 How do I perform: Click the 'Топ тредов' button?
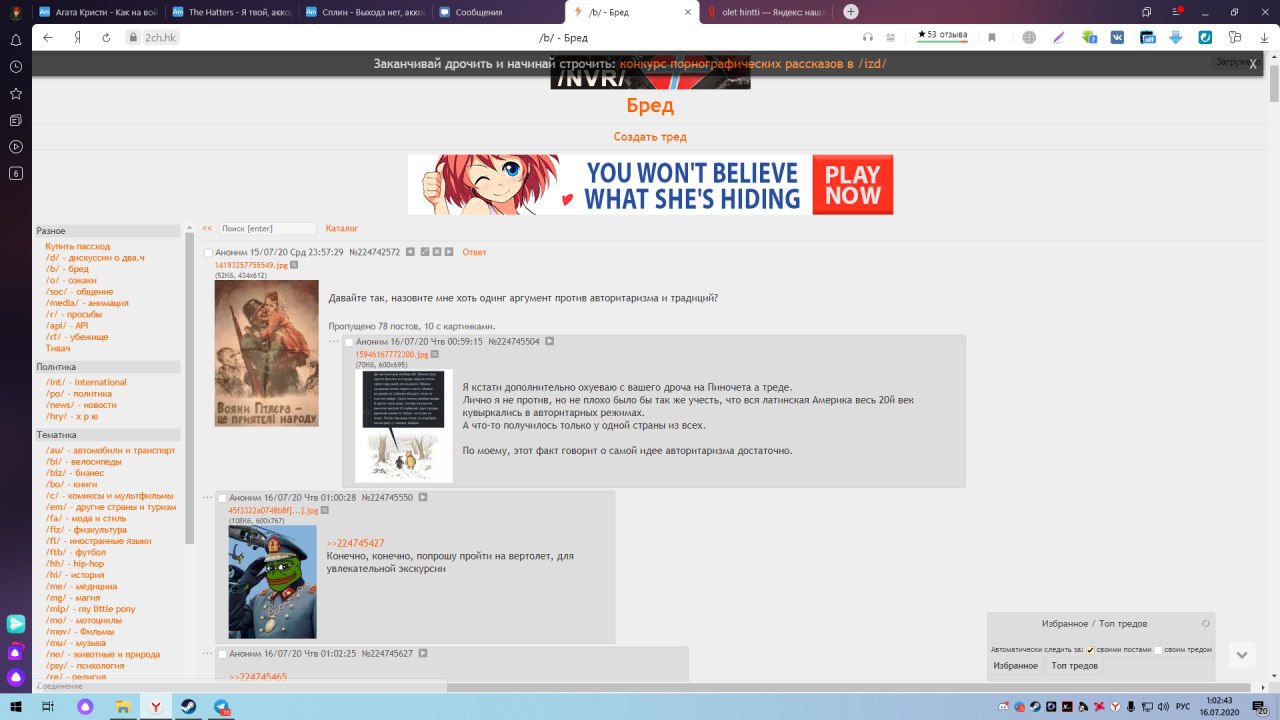1075,666
